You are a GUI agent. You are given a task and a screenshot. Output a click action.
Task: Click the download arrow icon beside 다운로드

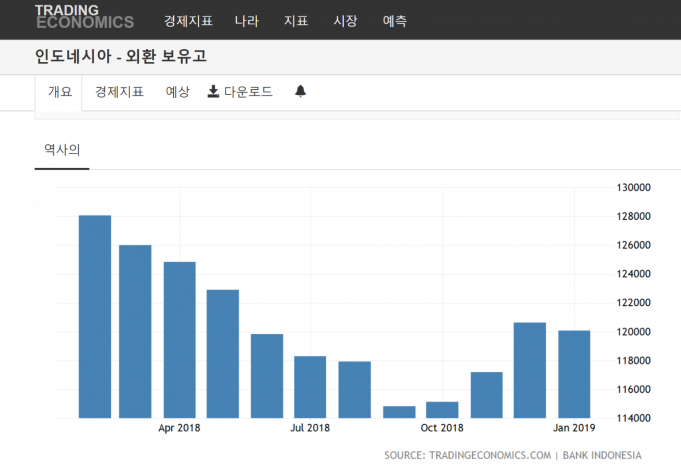tap(213, 92)
